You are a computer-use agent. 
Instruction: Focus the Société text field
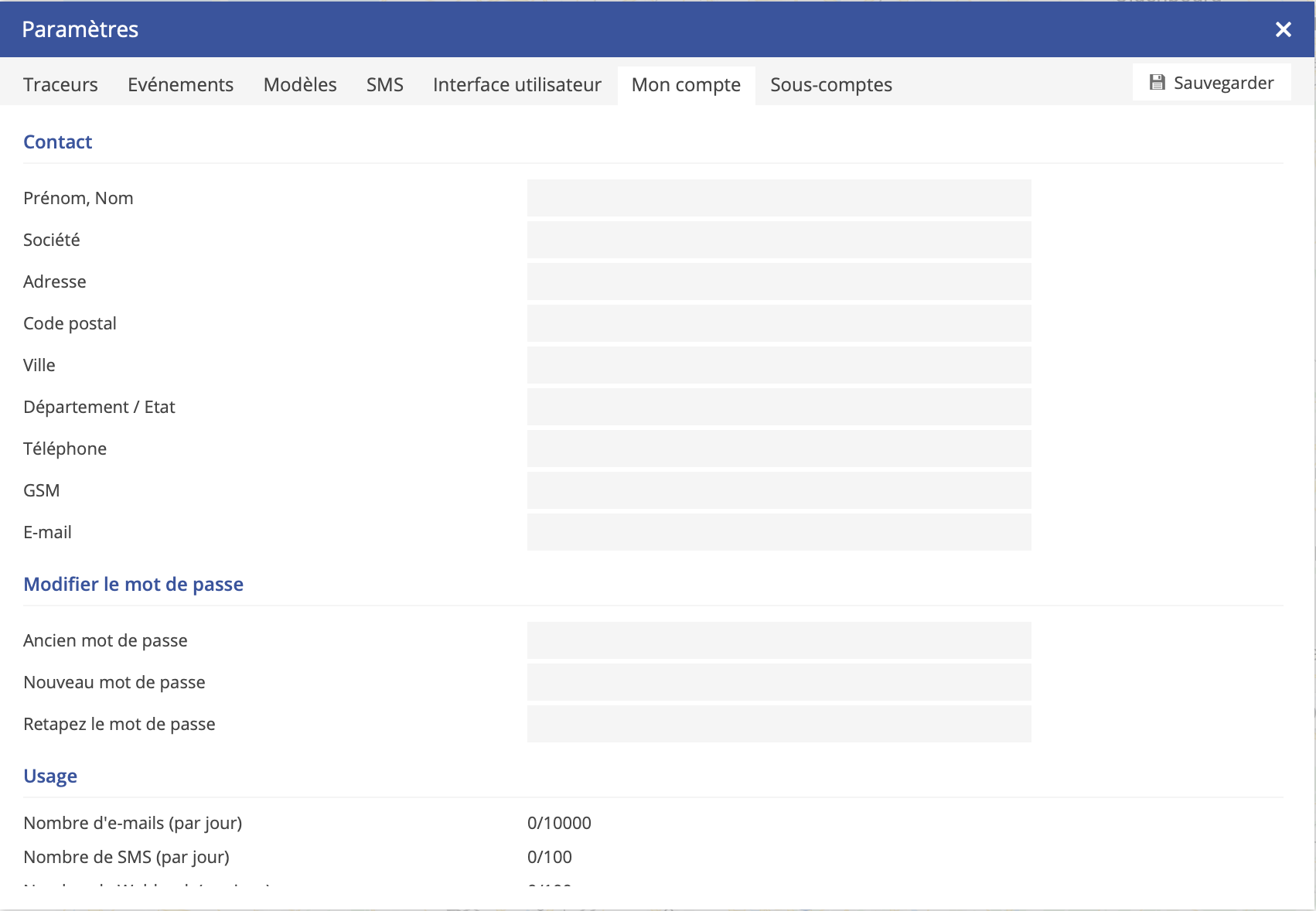[x=779, y=240]
